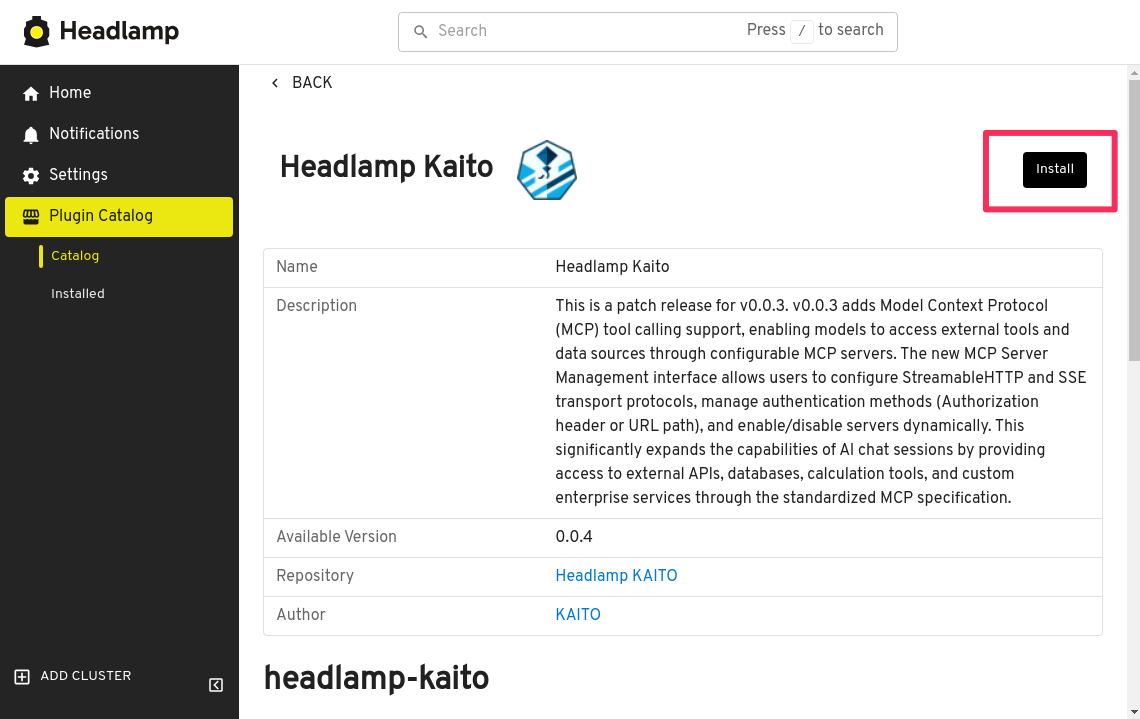
Task: Click the Notifications bell icon
Action: (31, 135)
